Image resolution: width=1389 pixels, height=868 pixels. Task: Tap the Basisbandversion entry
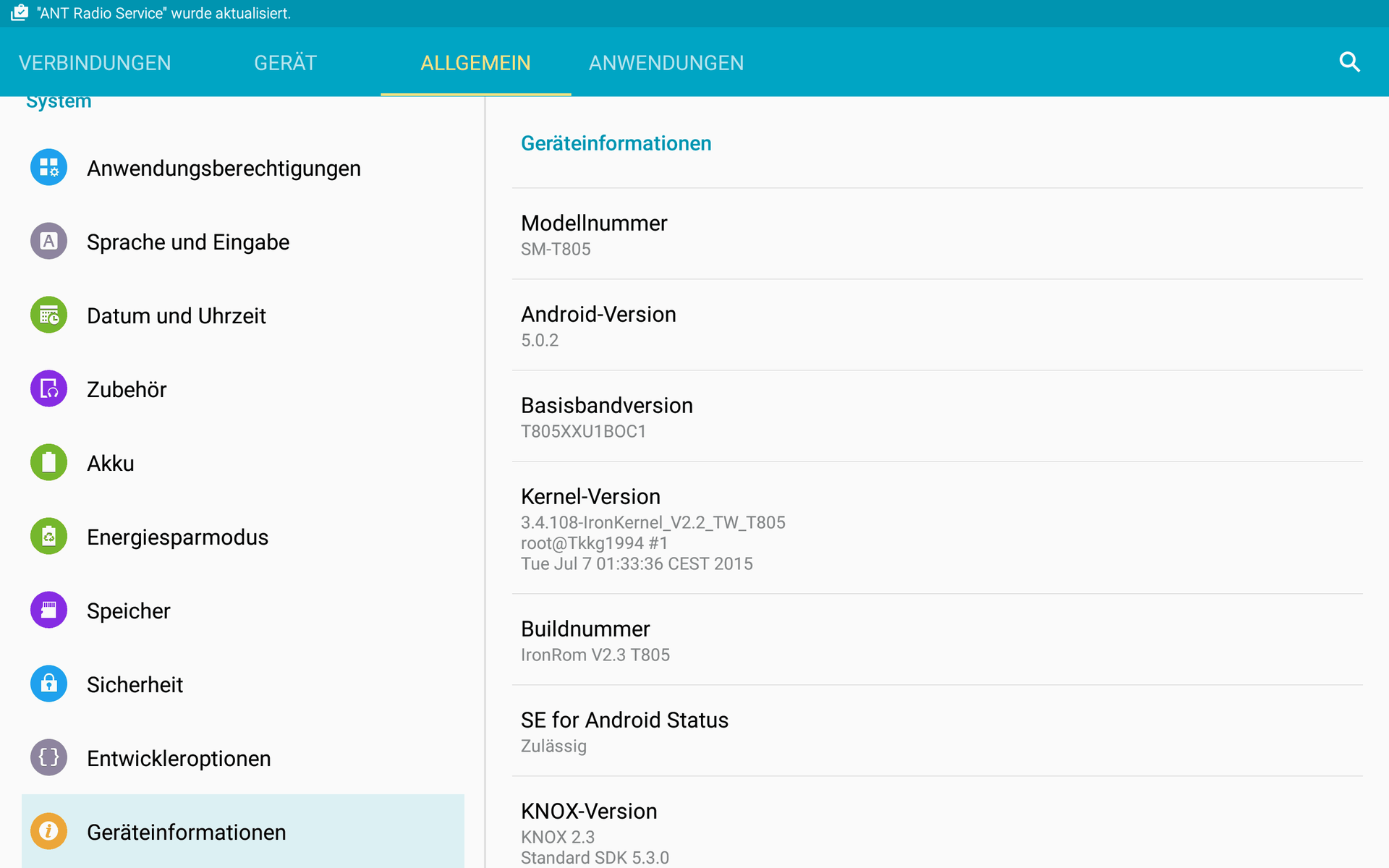click(x=938, y=417)
